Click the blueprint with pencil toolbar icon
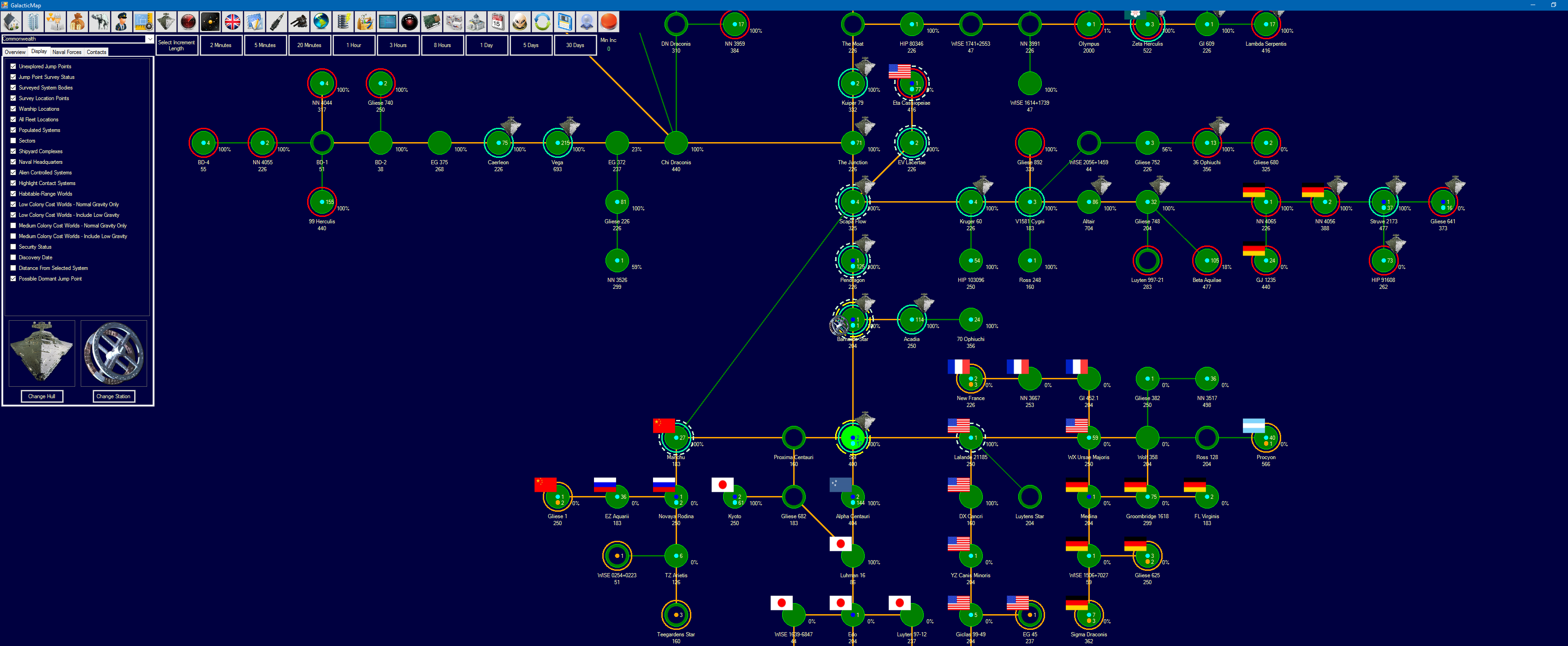Viewport: 1568px width, 646px height. (255, 22)
